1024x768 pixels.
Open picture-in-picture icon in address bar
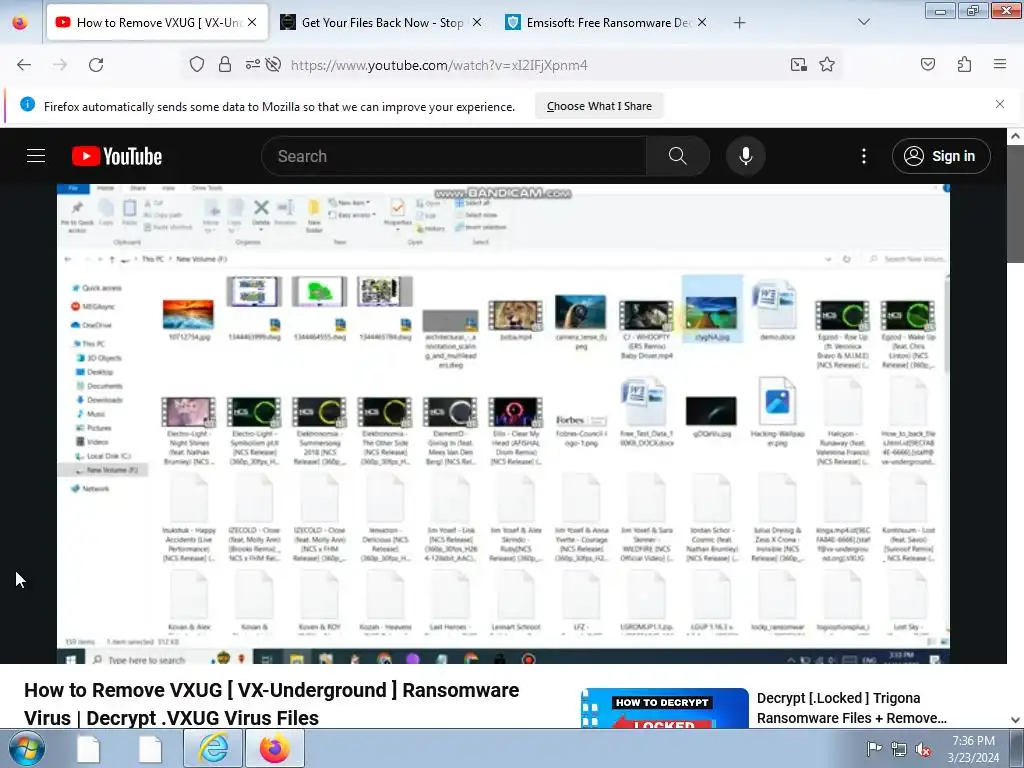(798, 64)
